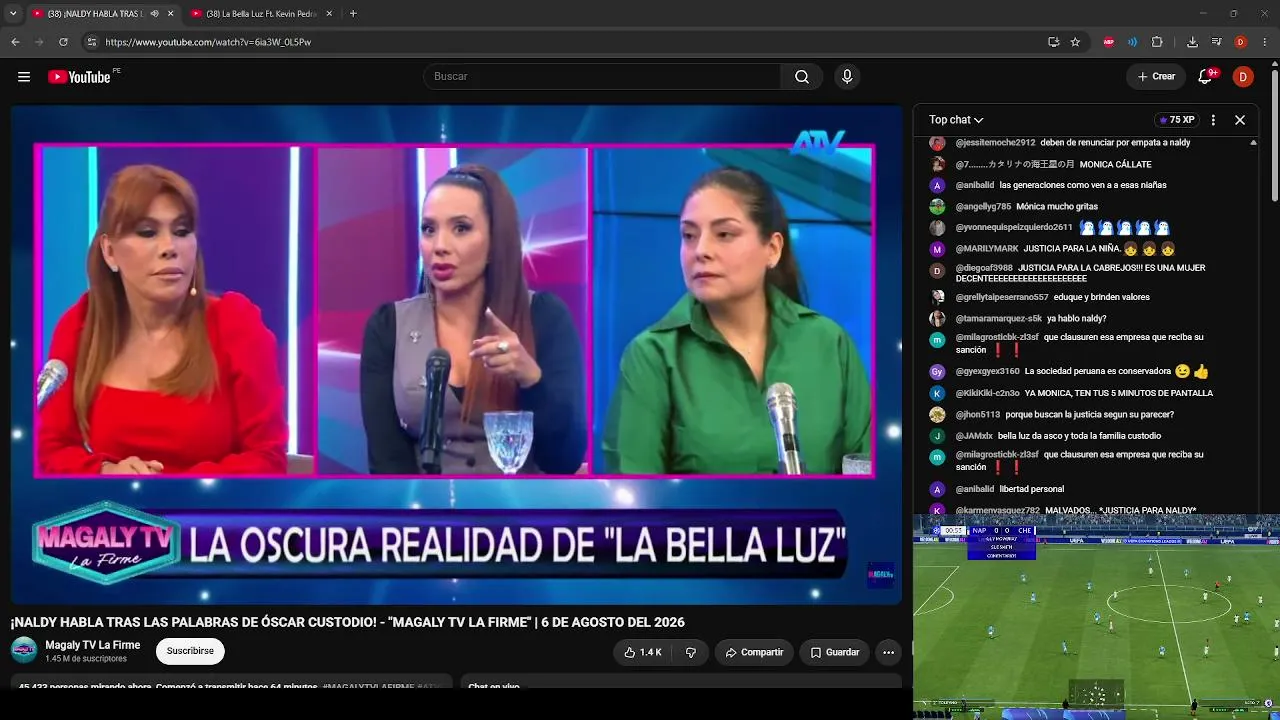Open YouTube notifications bell
Viewport: 1280px width, 720px height.
click(1206, 77)
